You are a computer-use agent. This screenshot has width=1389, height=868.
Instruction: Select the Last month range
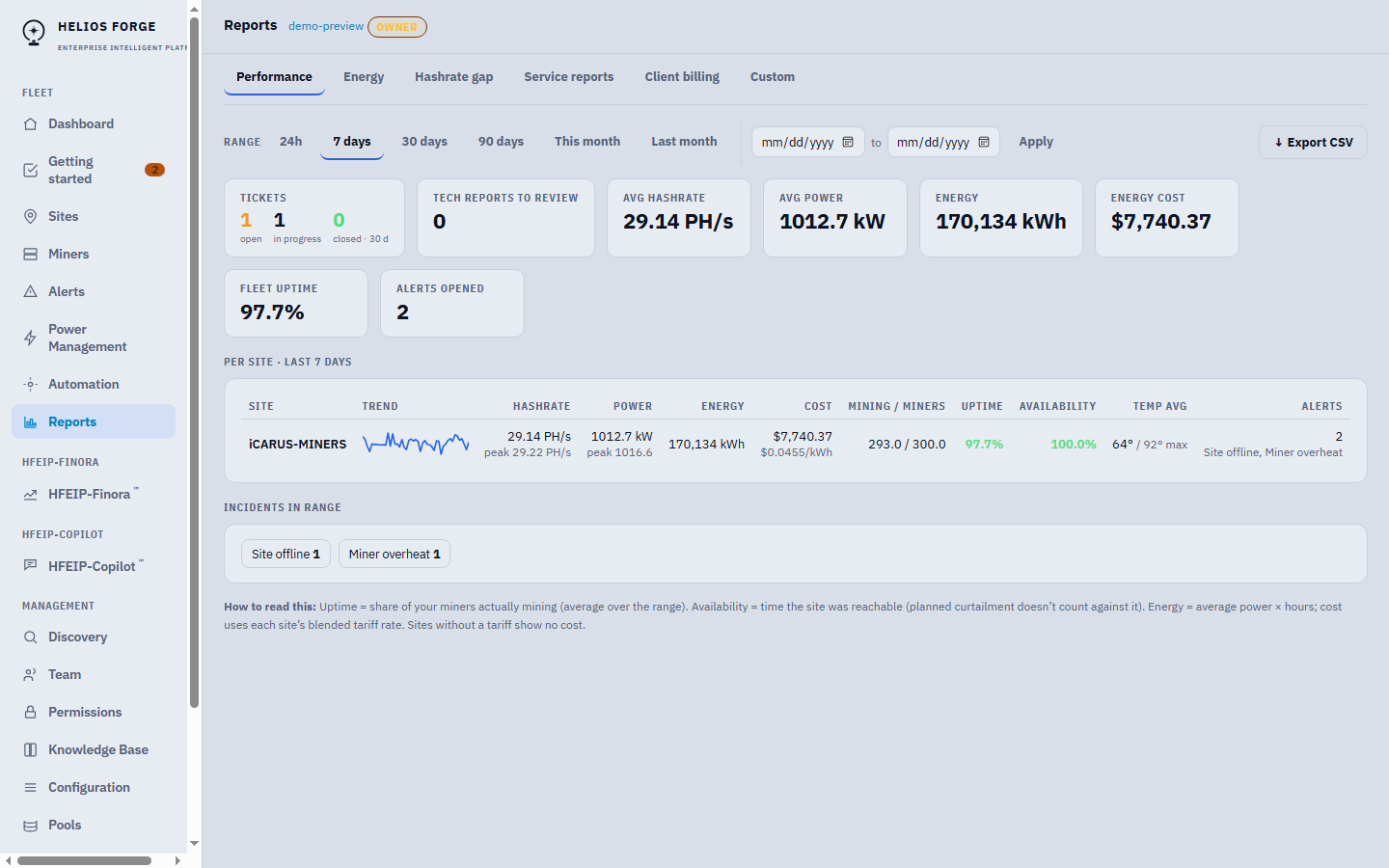point(684,142)
